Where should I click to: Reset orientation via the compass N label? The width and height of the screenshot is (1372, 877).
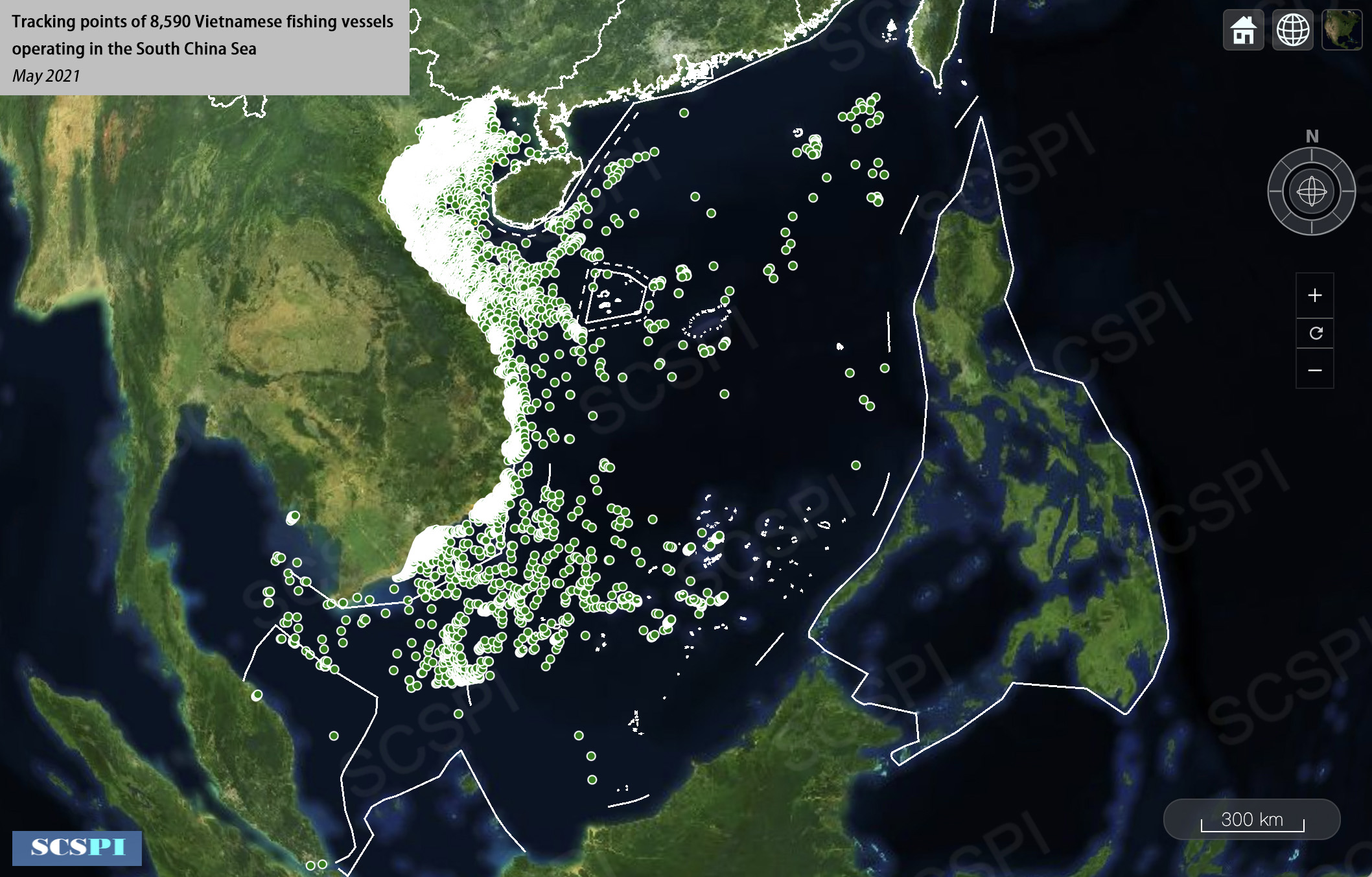[1312, 136]
